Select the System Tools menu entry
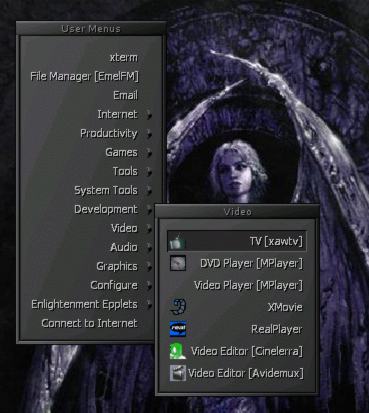 (106, 190)
